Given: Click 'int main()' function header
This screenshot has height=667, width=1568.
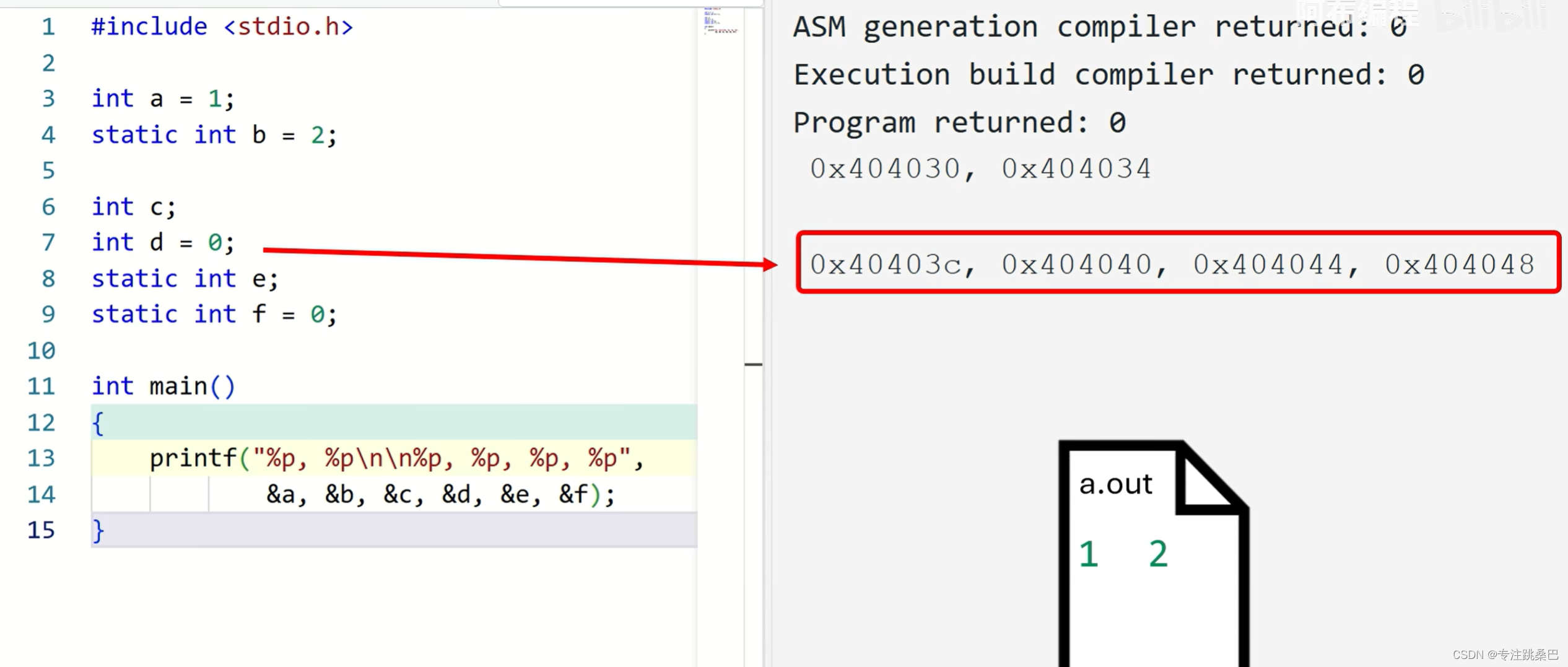Looking at the screenshot, I should (x=163, y=386).
